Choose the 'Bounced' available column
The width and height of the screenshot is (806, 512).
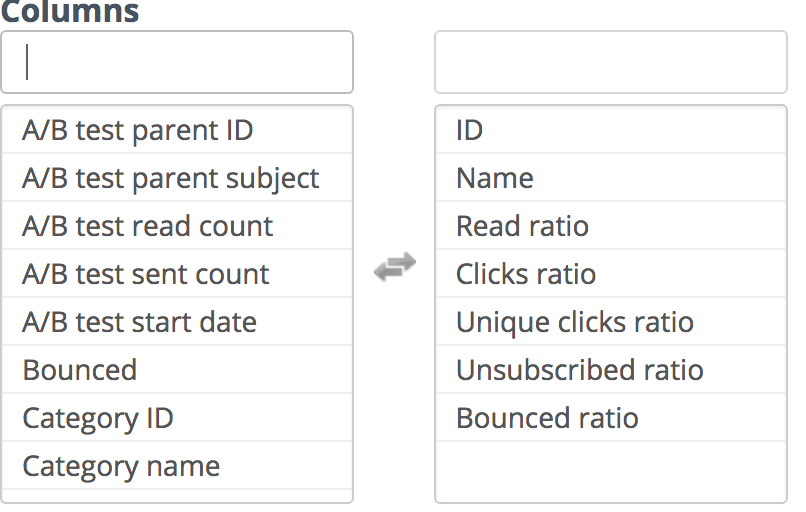coord(177,370)
